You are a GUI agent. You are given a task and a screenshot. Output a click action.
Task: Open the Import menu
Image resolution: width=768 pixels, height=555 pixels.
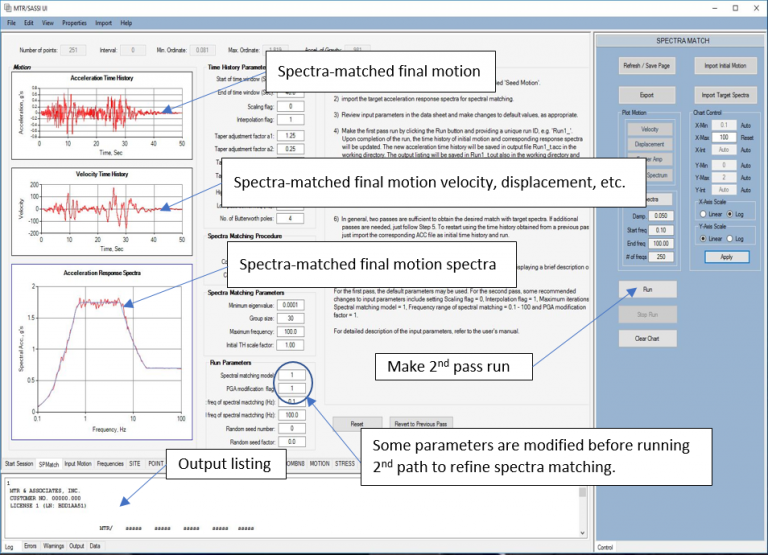[103, 22]
